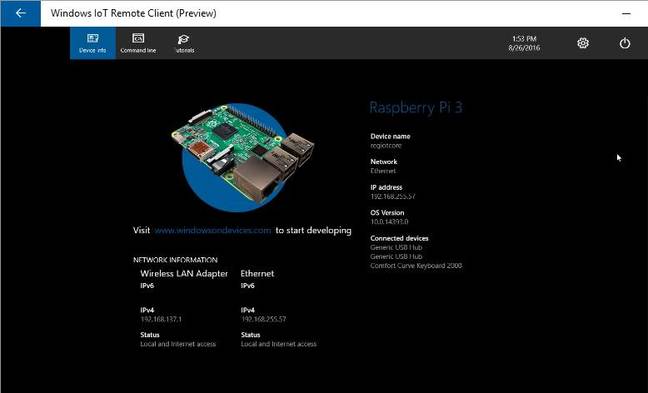The image size is (648, 393).
Task: Click the second Generic USB Hub entry
Action: [x=396, y=257]
